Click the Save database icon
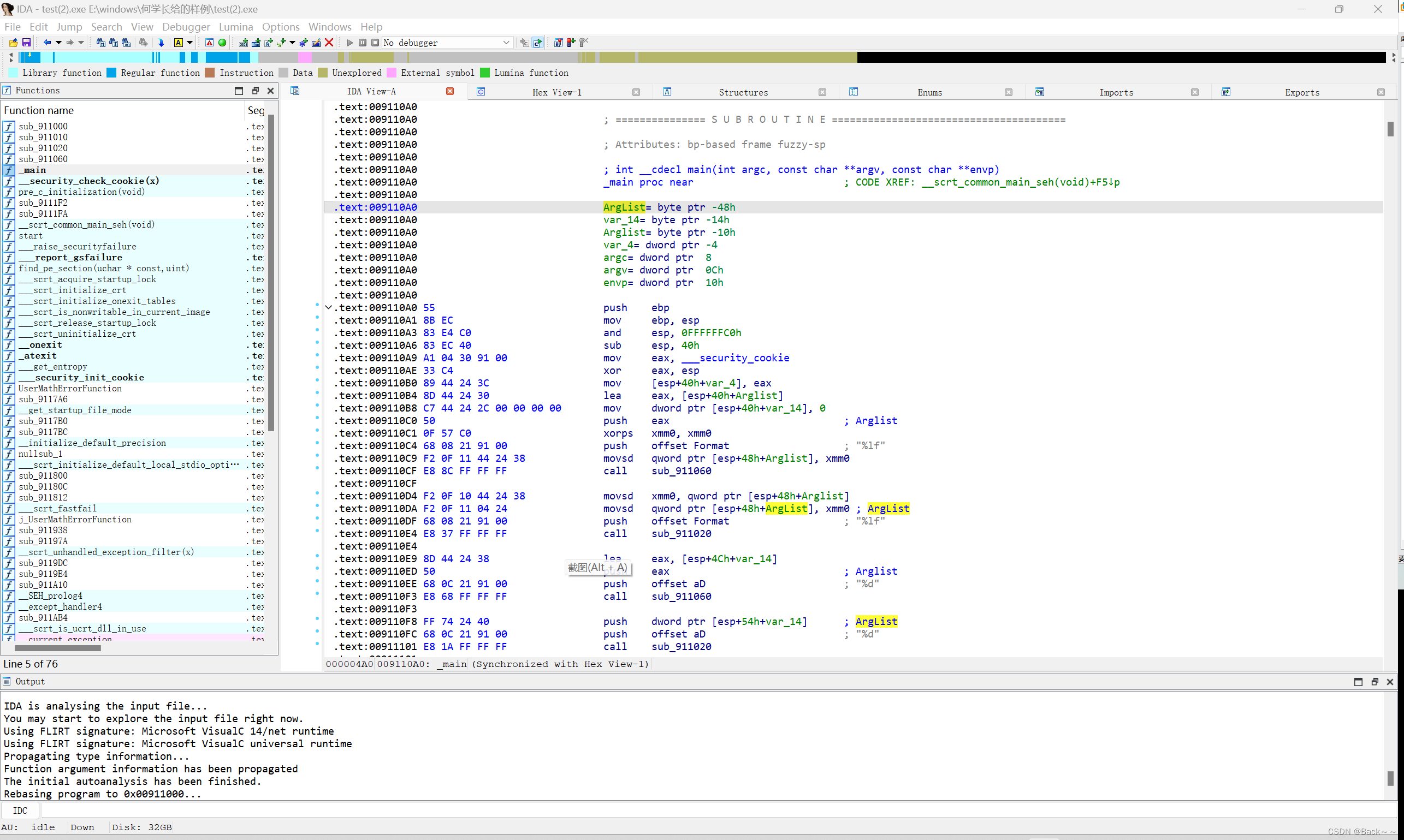 point(26,43)
